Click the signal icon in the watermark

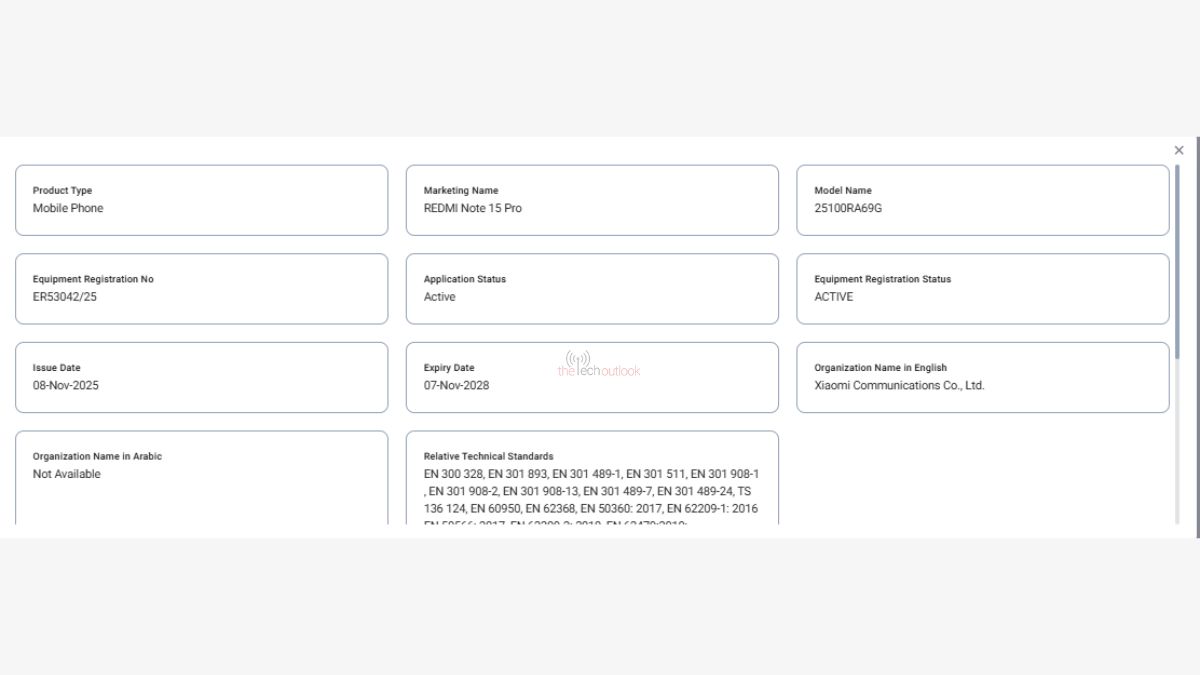point(578,358)
